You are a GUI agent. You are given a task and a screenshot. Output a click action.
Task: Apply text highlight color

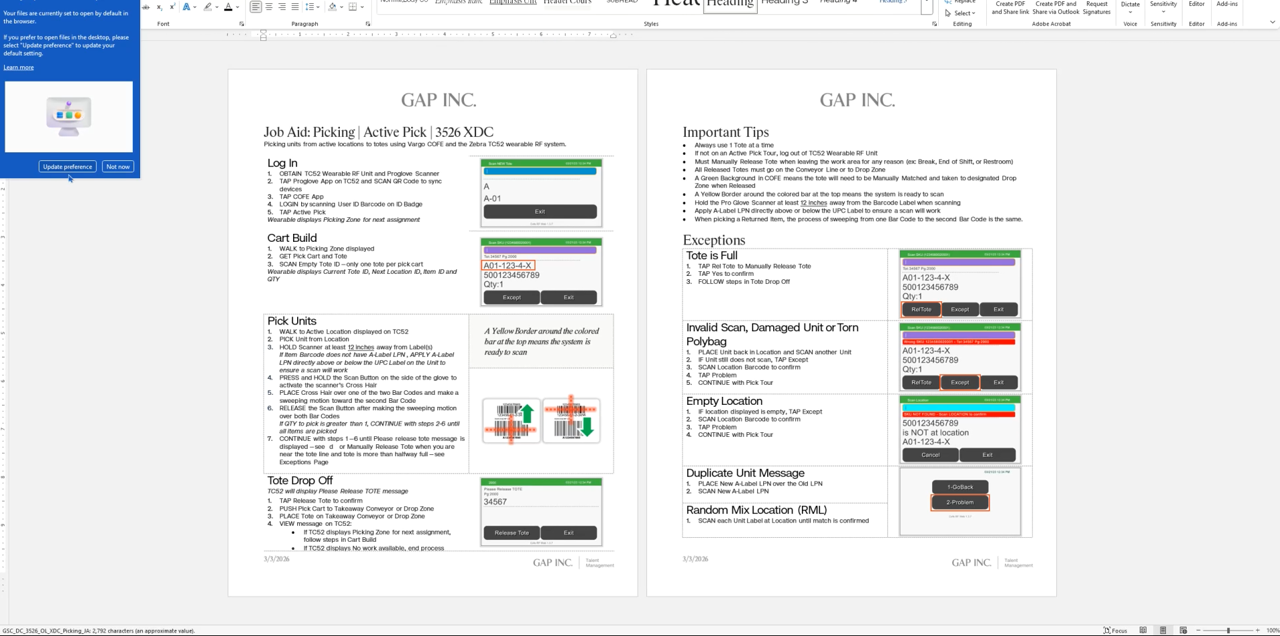coord(207,7)
